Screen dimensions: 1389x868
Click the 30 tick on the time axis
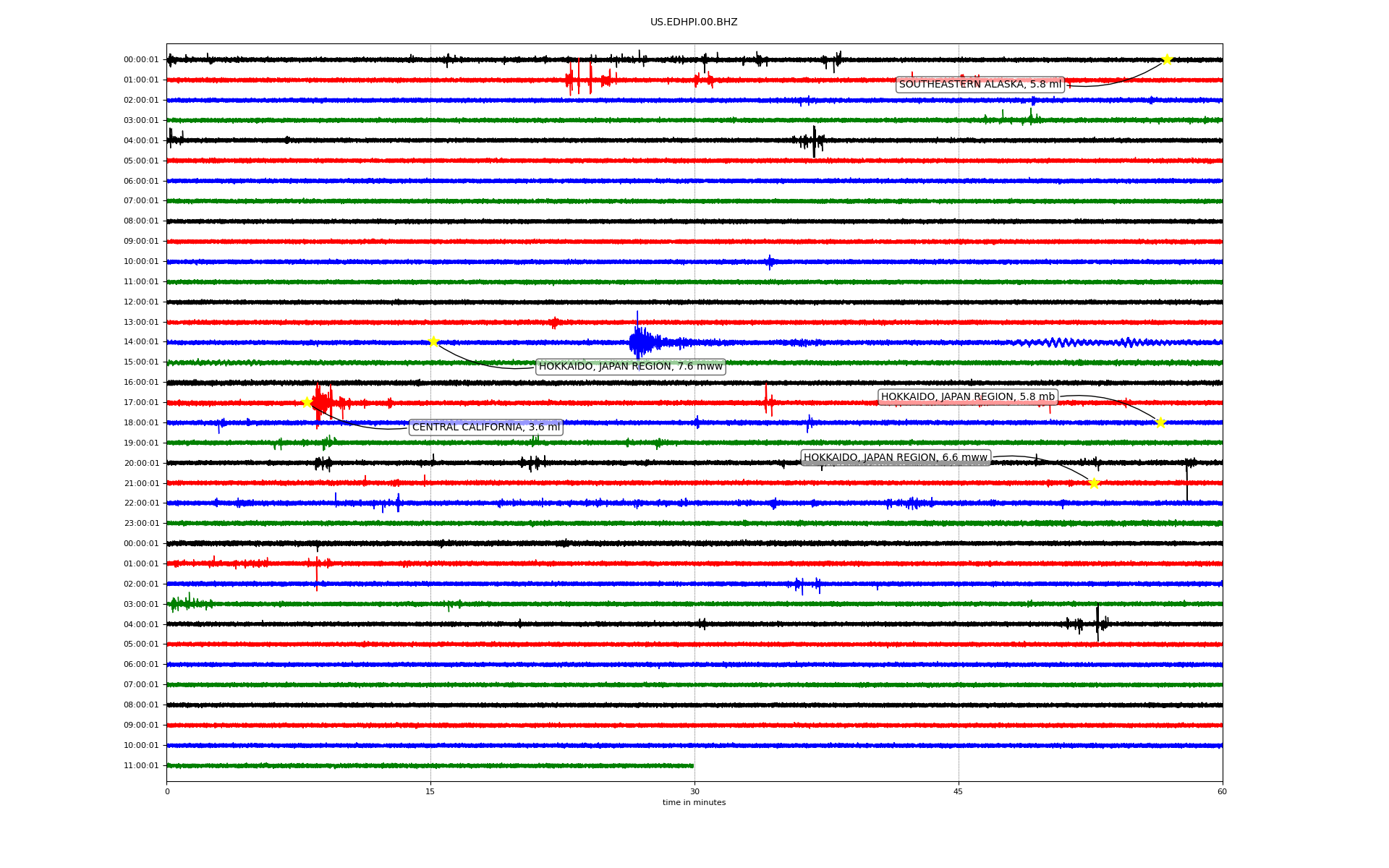click(x=694, y=791)
